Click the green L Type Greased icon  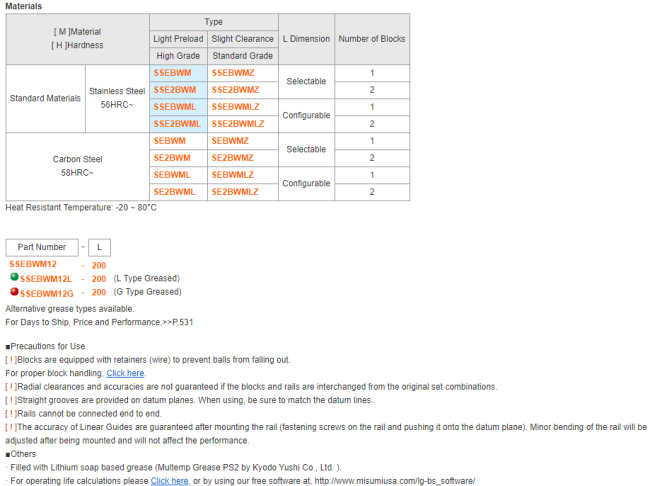(x=14, y=277)
